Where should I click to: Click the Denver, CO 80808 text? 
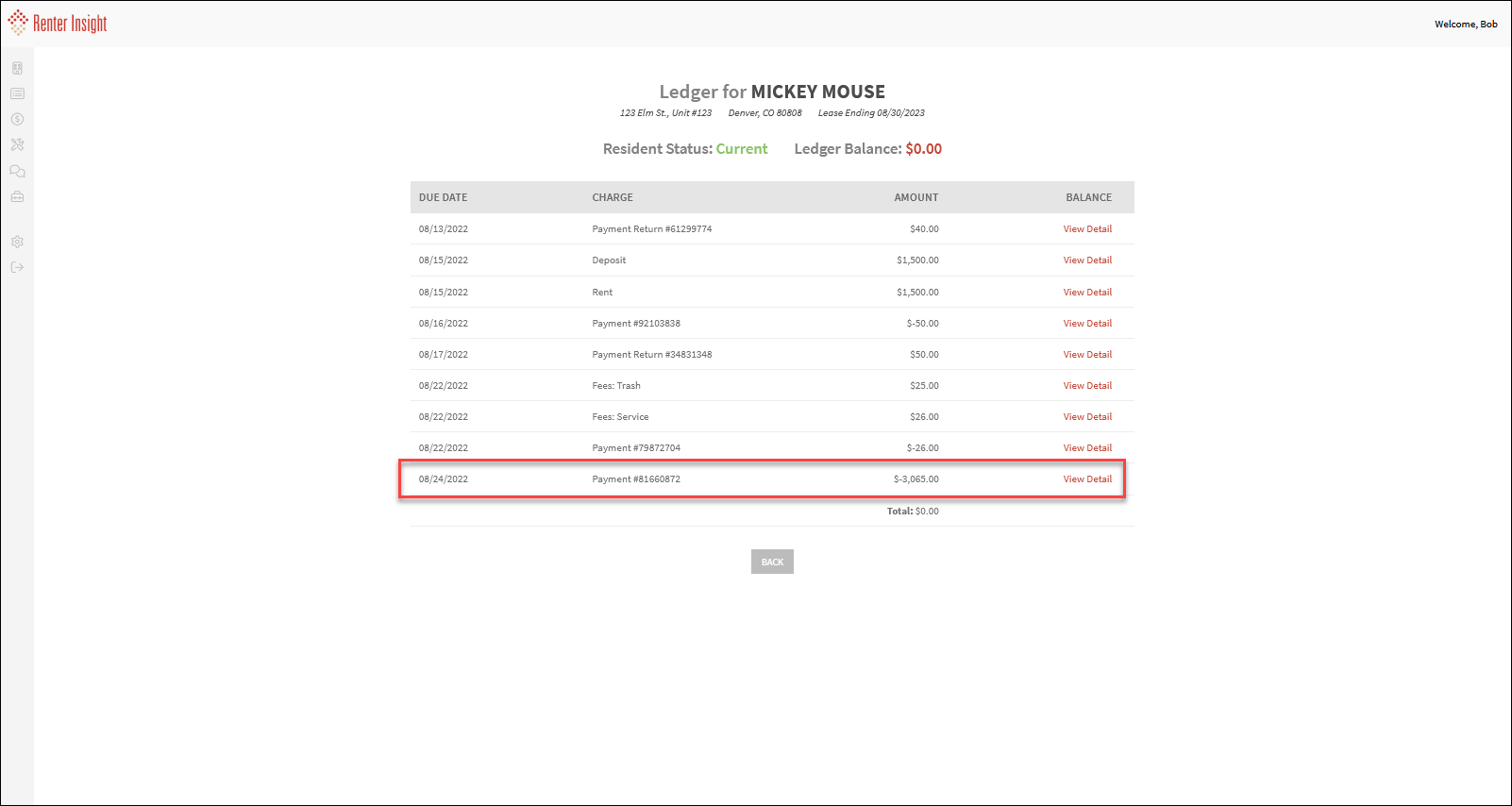(x=764, y=113)
